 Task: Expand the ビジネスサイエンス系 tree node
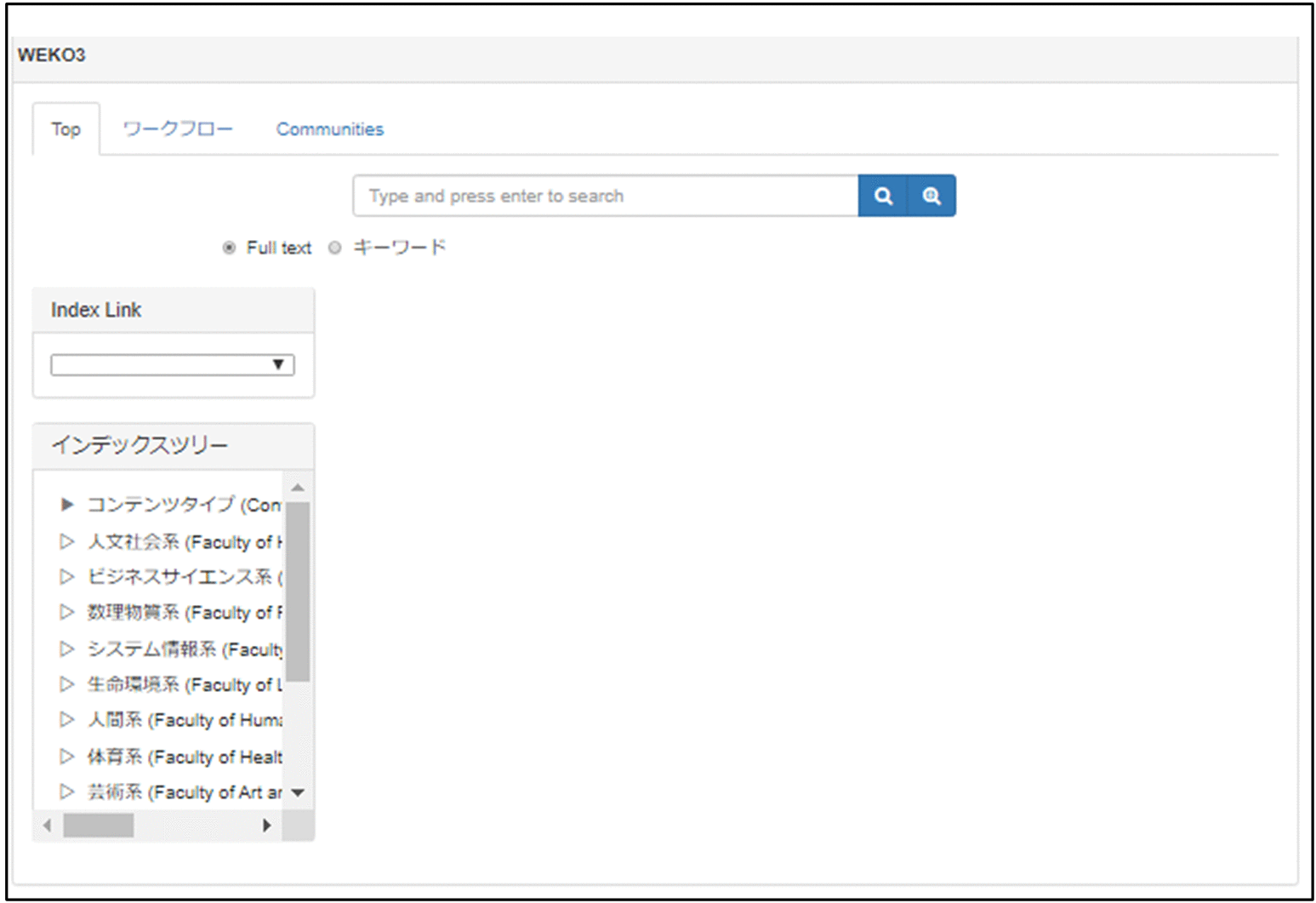(67, 577)
